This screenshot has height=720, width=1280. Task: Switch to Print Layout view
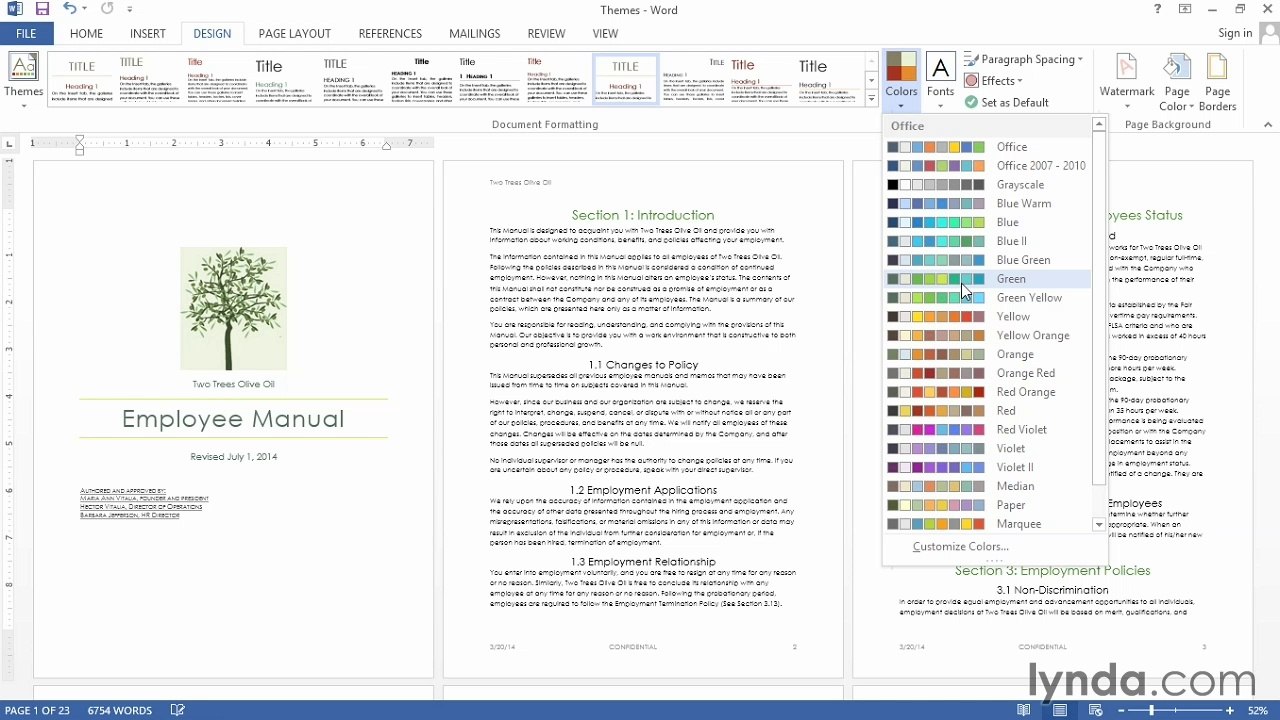(1060, 710)
